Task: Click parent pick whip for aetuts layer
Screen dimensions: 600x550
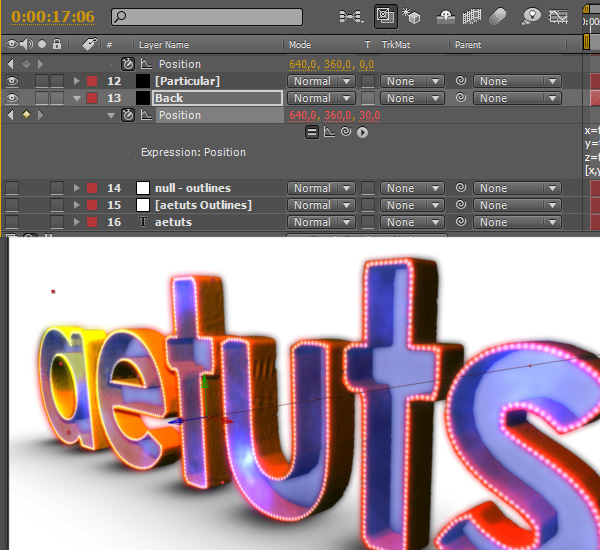Action: (x=461, y=222)
